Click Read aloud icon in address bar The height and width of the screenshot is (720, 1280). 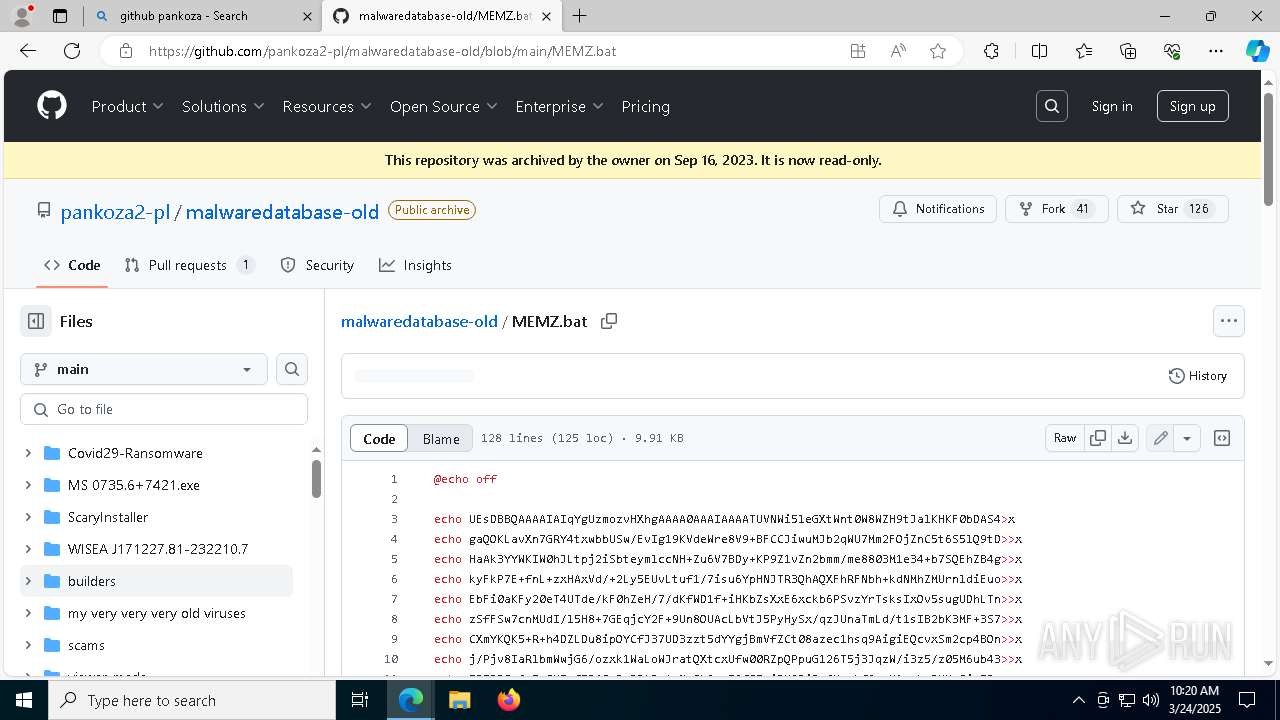coord(898,51)
